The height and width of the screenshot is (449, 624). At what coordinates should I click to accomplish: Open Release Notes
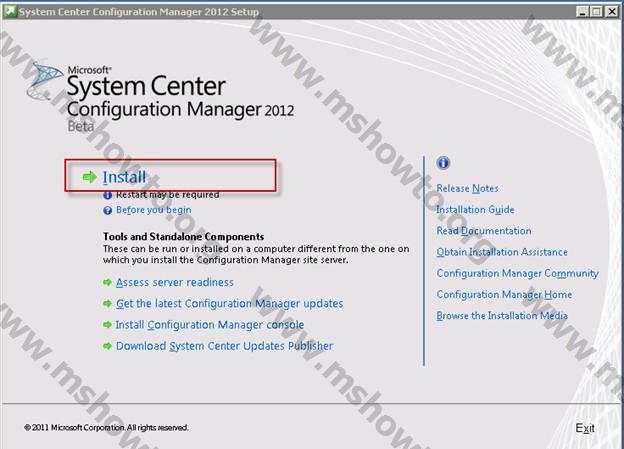(x=467, y=188)
